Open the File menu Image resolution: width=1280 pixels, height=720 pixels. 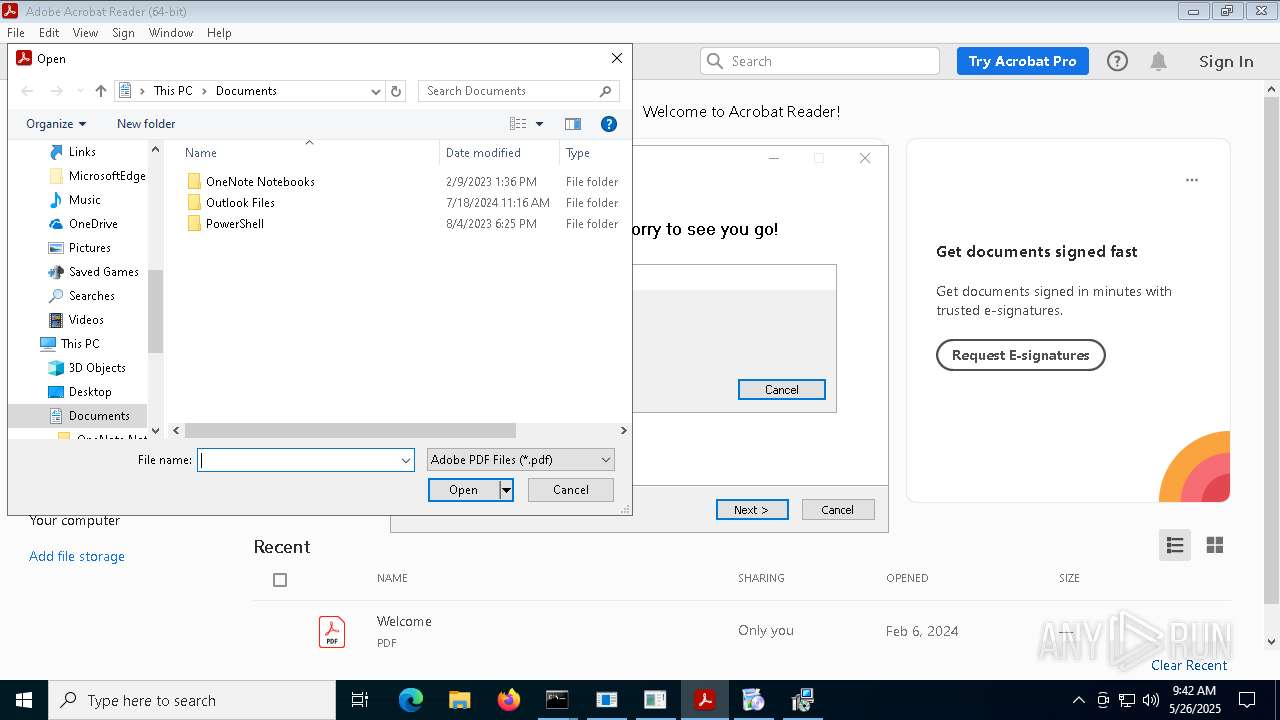point(16,33)
